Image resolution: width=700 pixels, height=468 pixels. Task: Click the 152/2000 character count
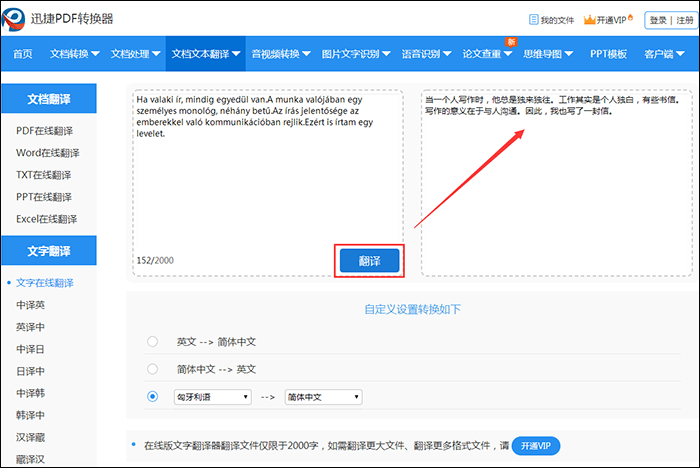coord(155,260)
